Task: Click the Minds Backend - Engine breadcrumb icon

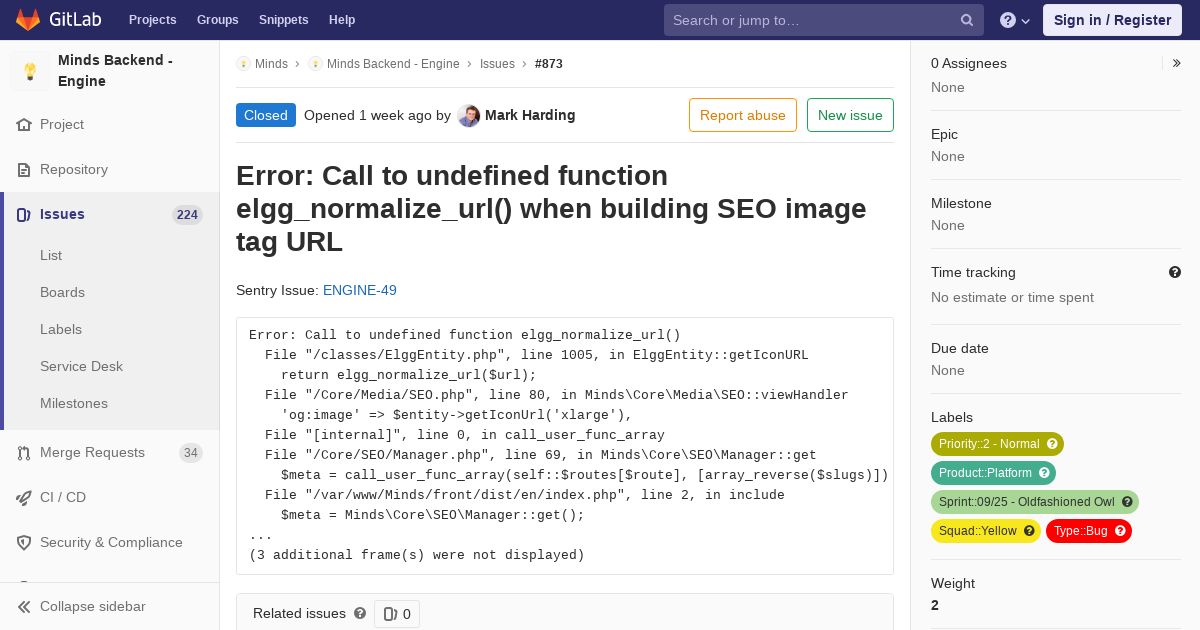Action: (x=315, y=63)
